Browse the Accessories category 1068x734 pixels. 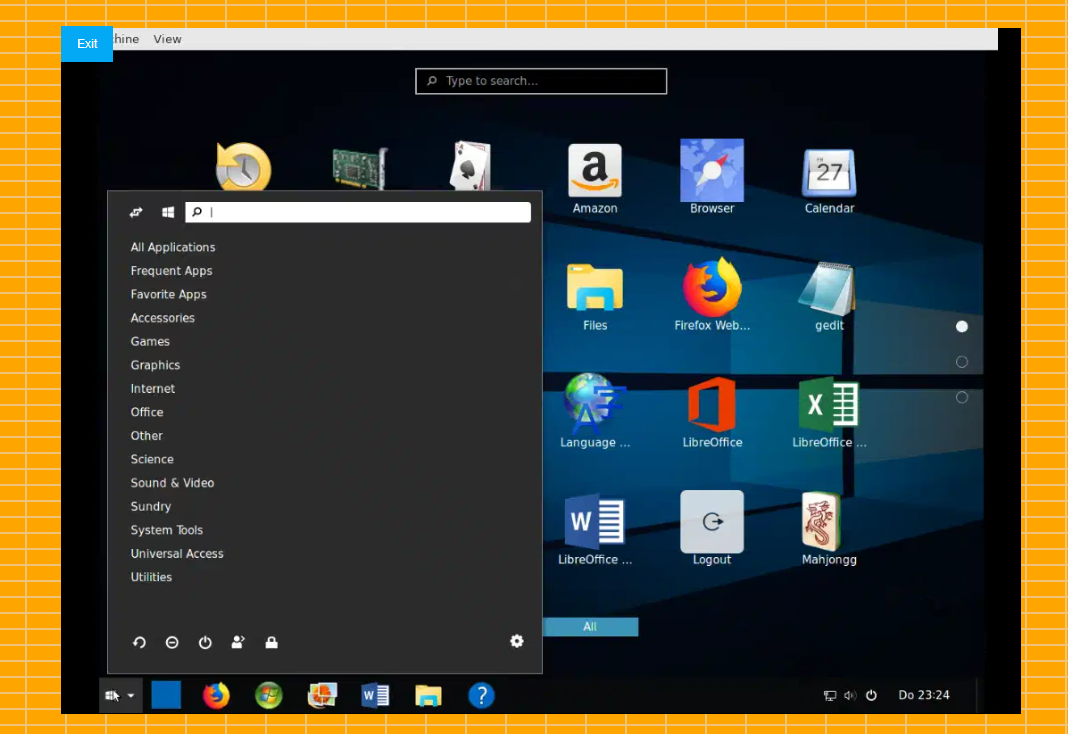coord(163,318)
